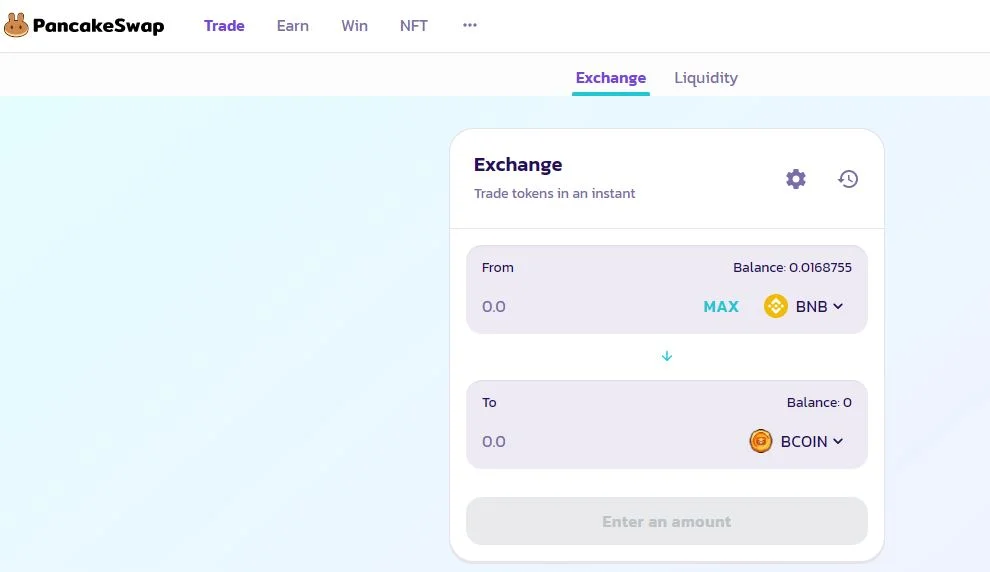The height and width of the screenshot is (572, 990).
Task: Click the BCOIN token coin icon
Action: (761, 441)
